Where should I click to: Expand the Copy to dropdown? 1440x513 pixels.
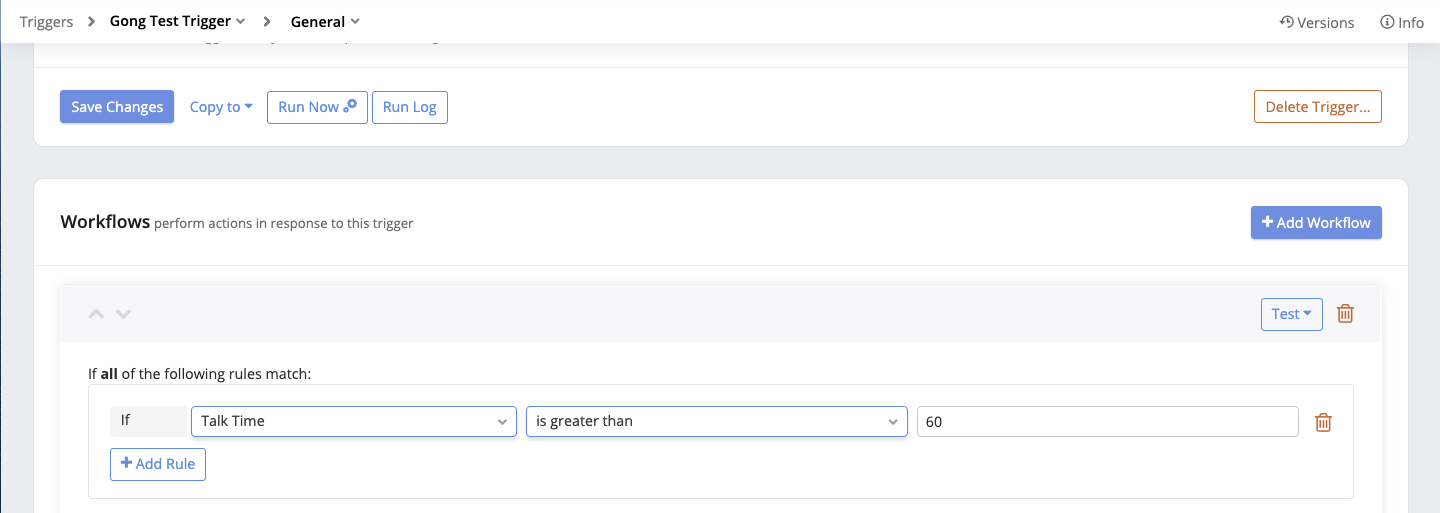click(221, 107)
